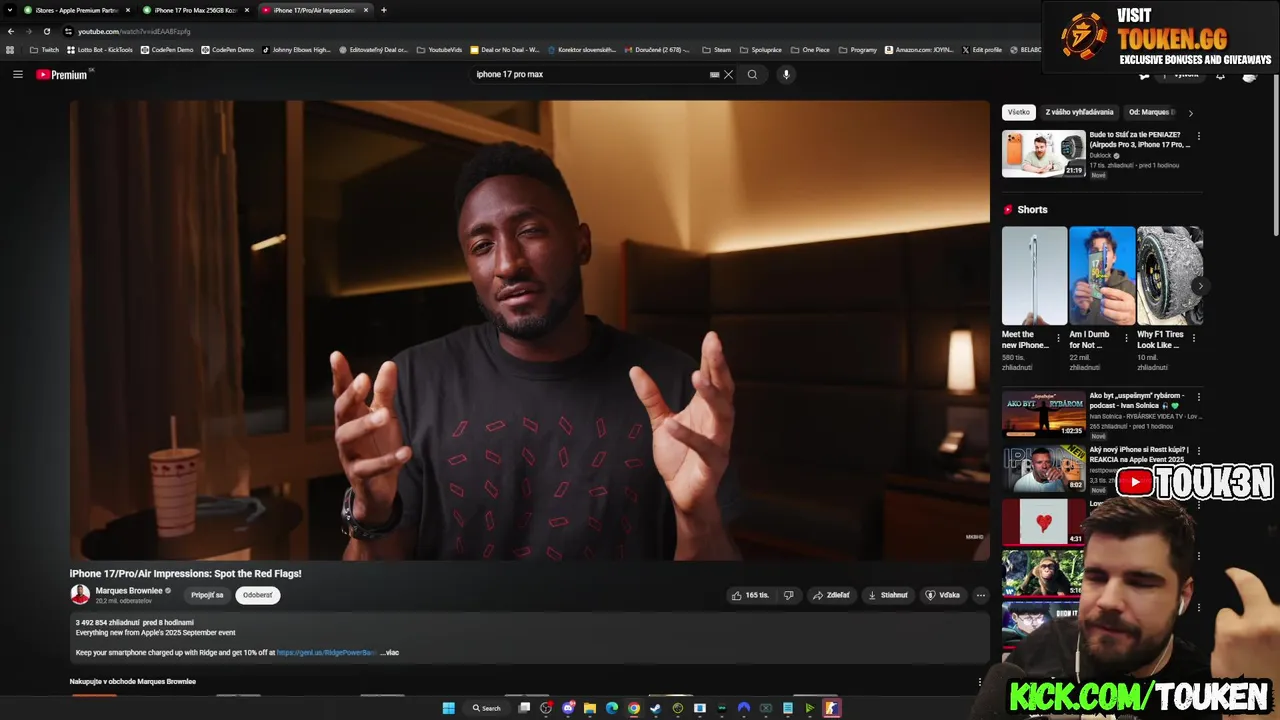Expand description with '...viac'
Screen dimensions: 1280x720
(x=390, y=652)
